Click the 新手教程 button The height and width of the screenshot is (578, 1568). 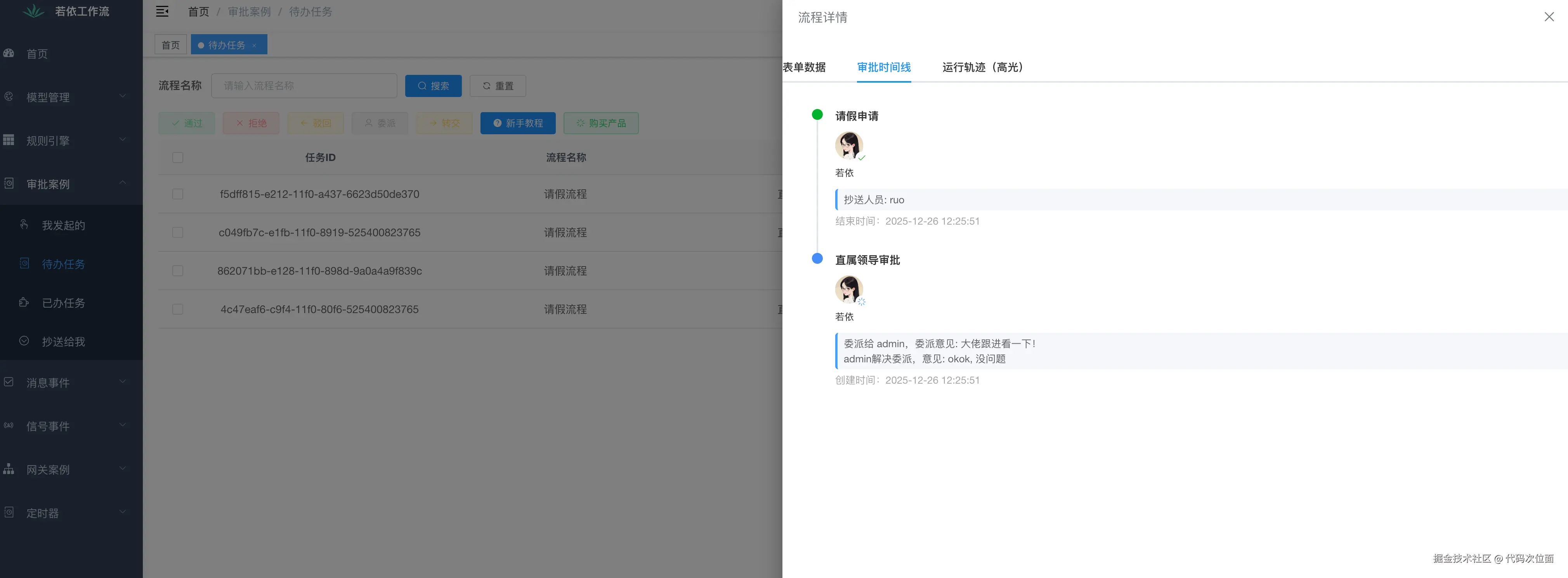[517, 123]
